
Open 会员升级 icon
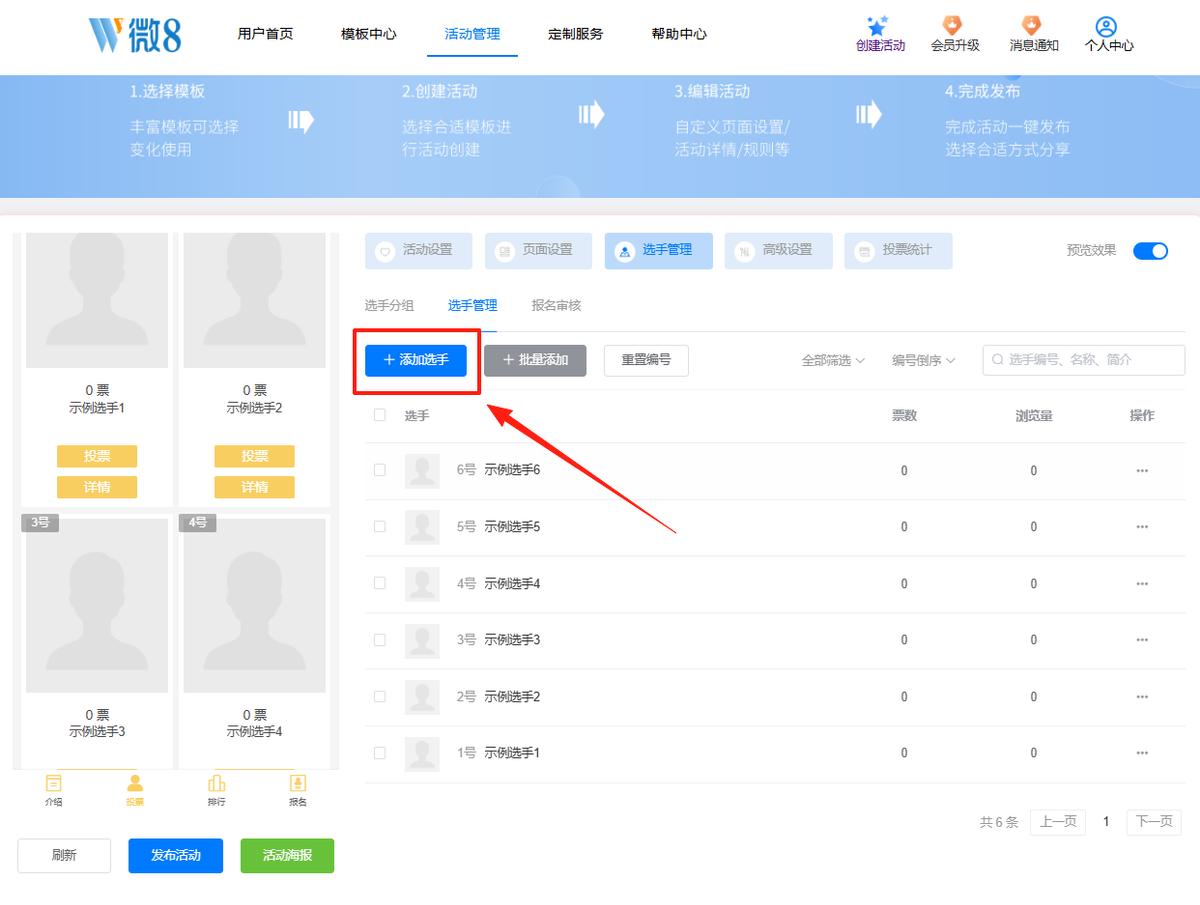(954, 26)
